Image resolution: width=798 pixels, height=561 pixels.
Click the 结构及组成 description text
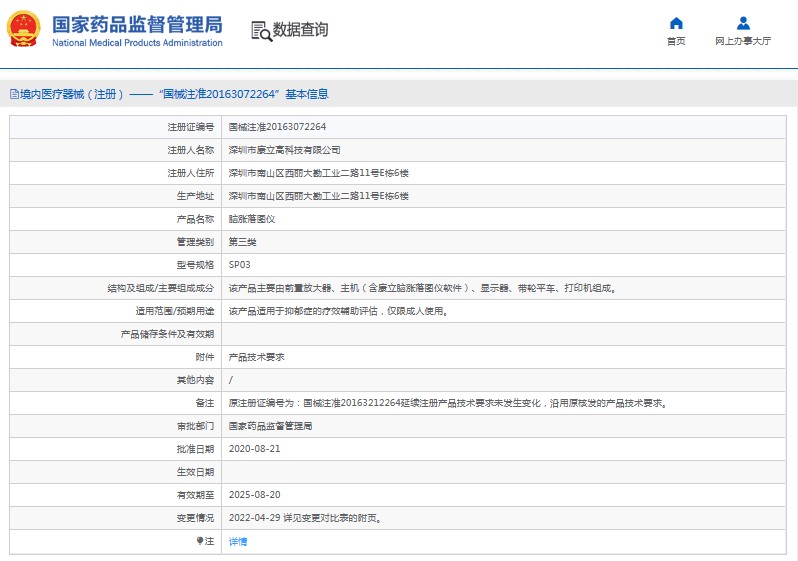click(x=423, y=288)
